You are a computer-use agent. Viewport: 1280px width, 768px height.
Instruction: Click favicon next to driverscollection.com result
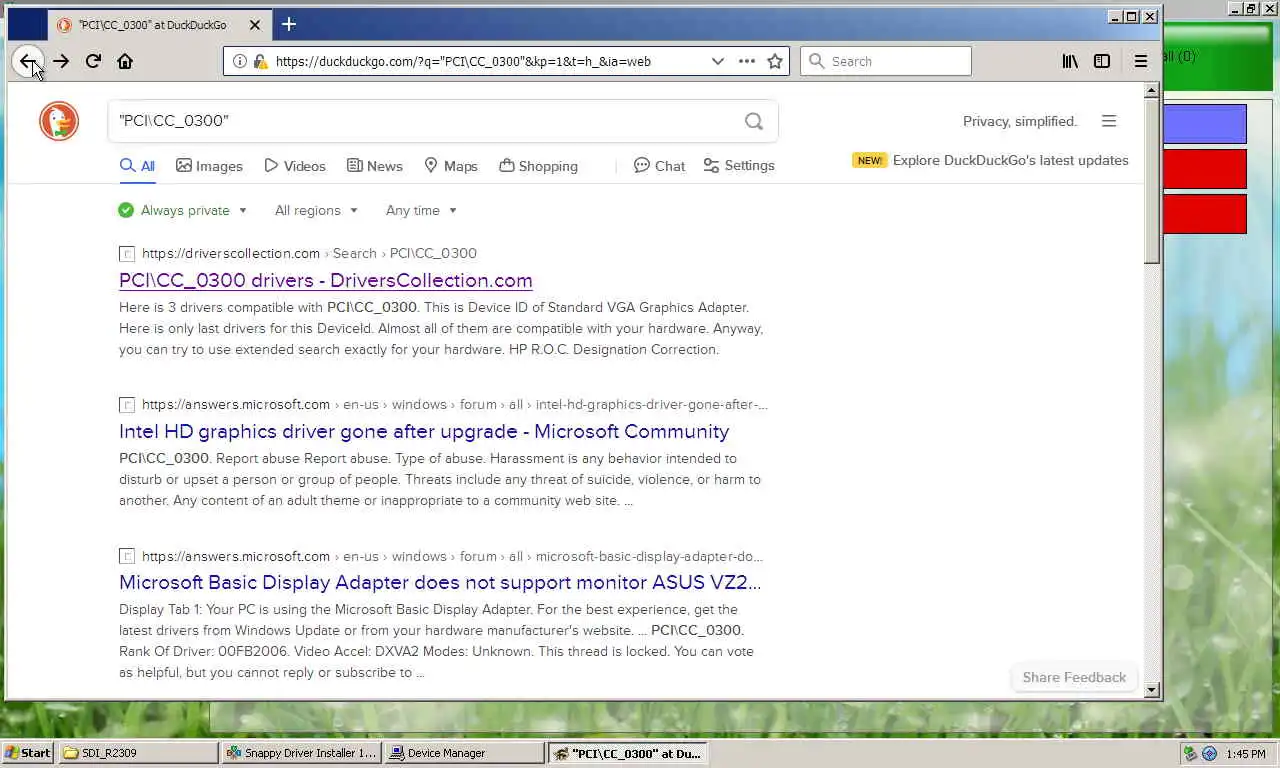click(127, 254)
